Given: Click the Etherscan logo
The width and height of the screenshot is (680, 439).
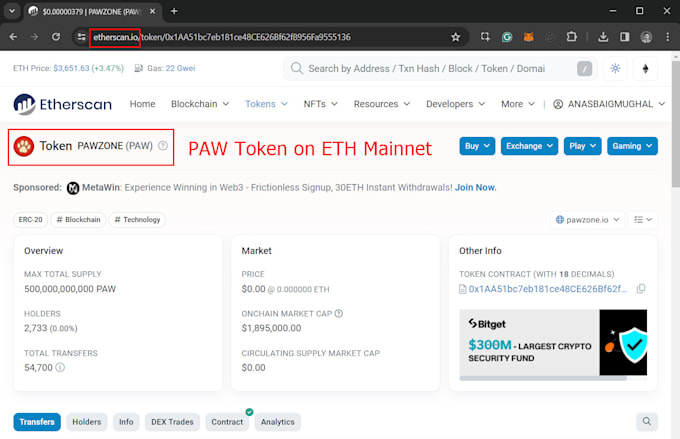Looking at the screenshot, I should click(62, 104).
